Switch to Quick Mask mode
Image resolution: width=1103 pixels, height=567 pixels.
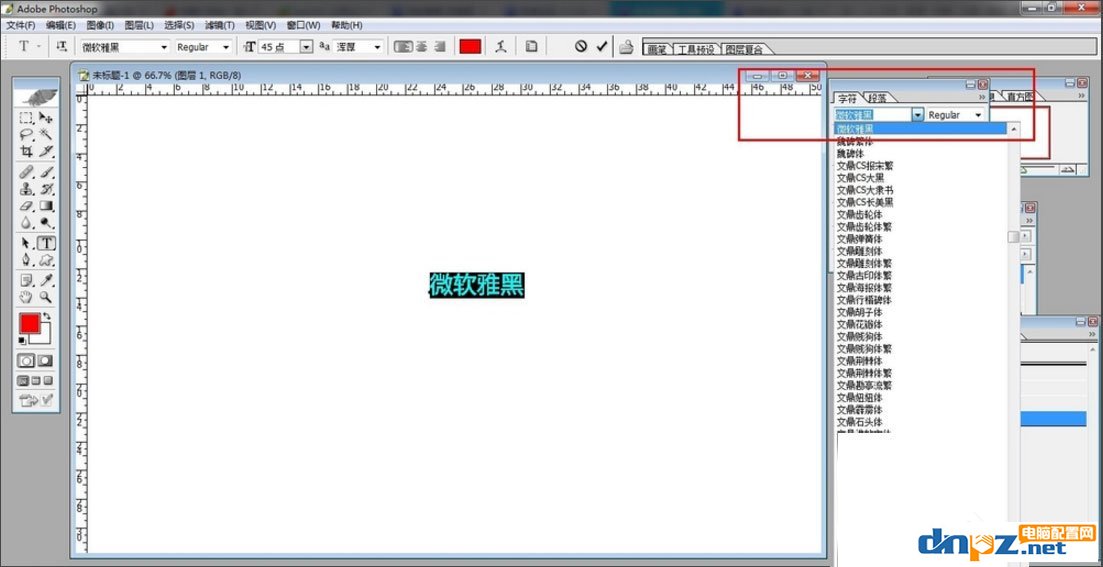pos(45,360)
